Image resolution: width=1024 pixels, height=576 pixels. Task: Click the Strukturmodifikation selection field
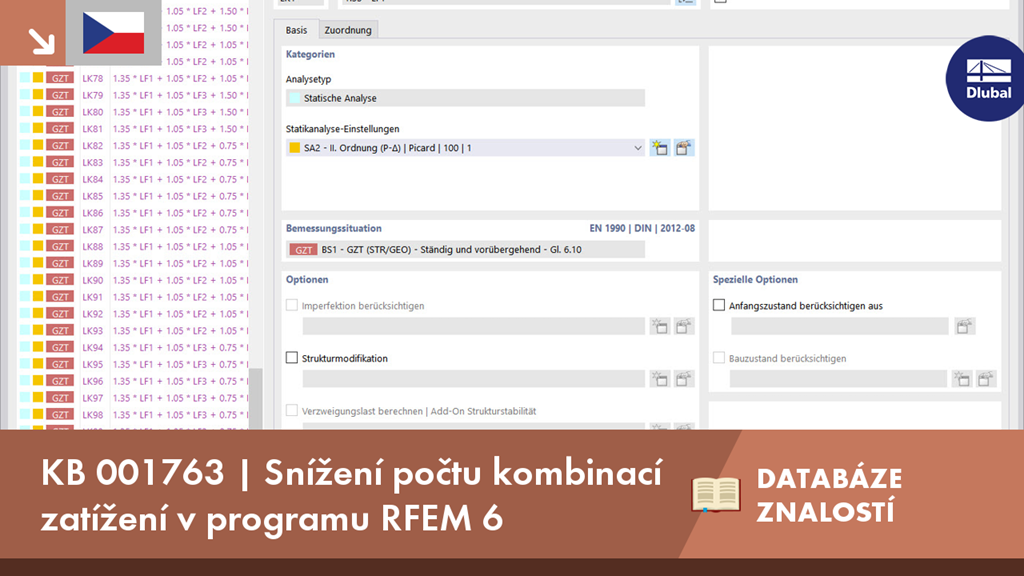pos(473,379)
